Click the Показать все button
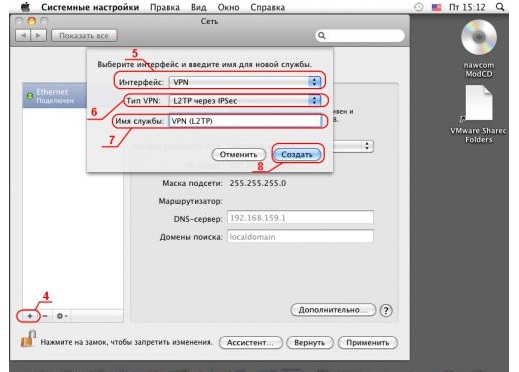The image size is (519, 372). tap(84, 36)
